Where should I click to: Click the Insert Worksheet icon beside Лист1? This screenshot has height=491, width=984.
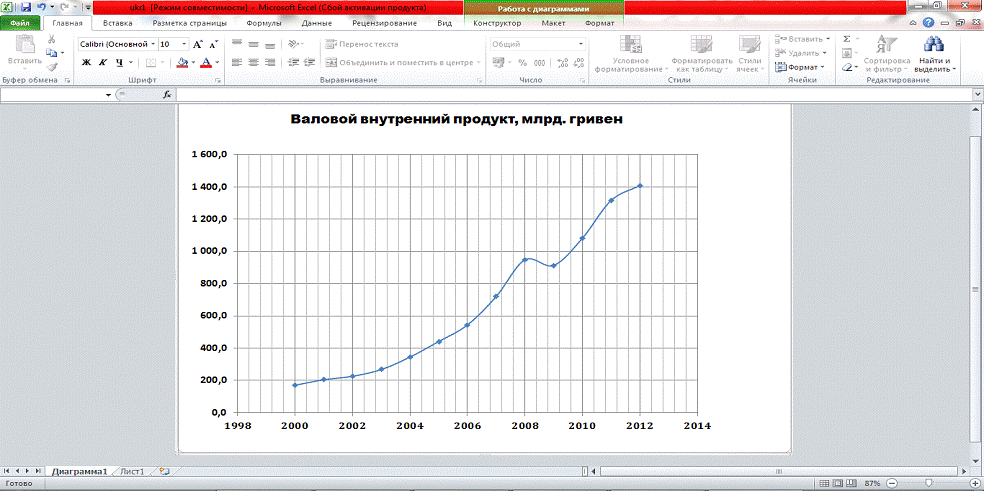pyautogui.click(x=163, y=470)
